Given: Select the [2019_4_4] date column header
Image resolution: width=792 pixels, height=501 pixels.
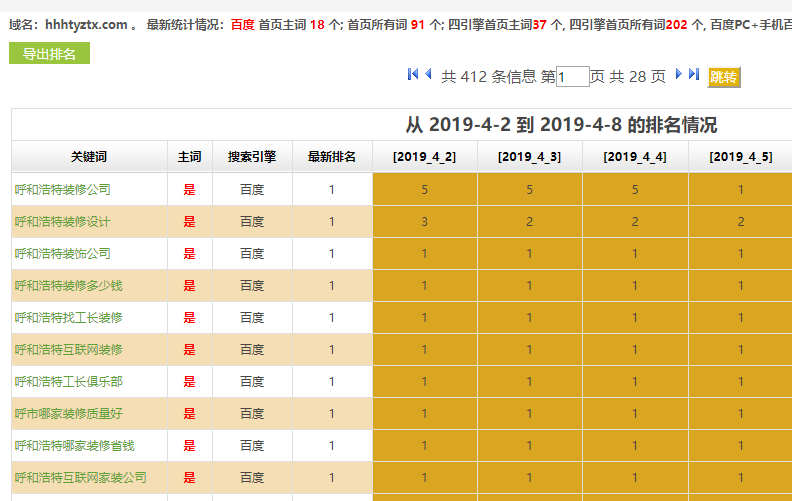Looking at the screenshot, I should tap(635, 157).
